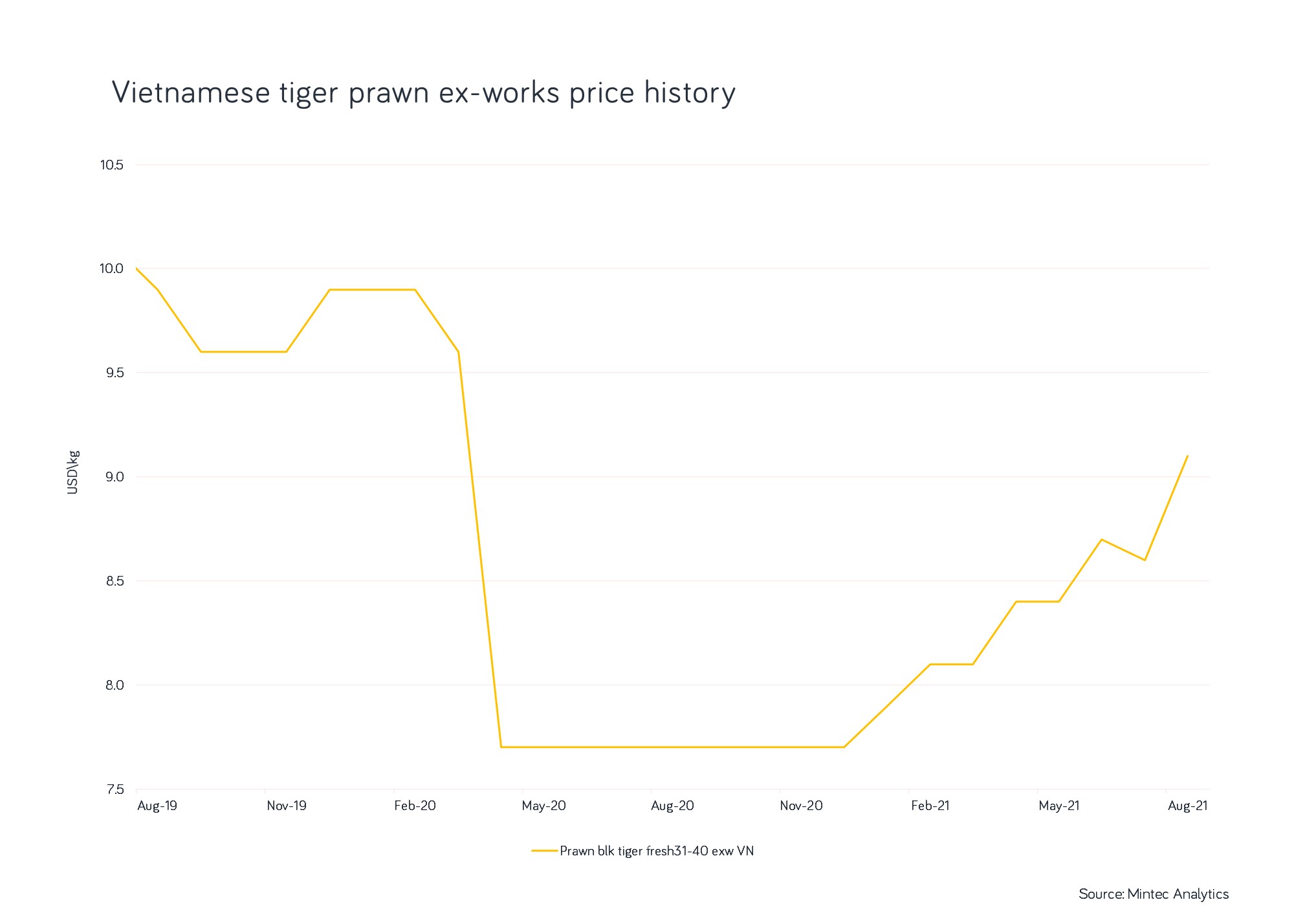Click the May-20 x-axis label
Image resolution: width=1294 pixels, height=924 pixels.
(x=544, y=806)
